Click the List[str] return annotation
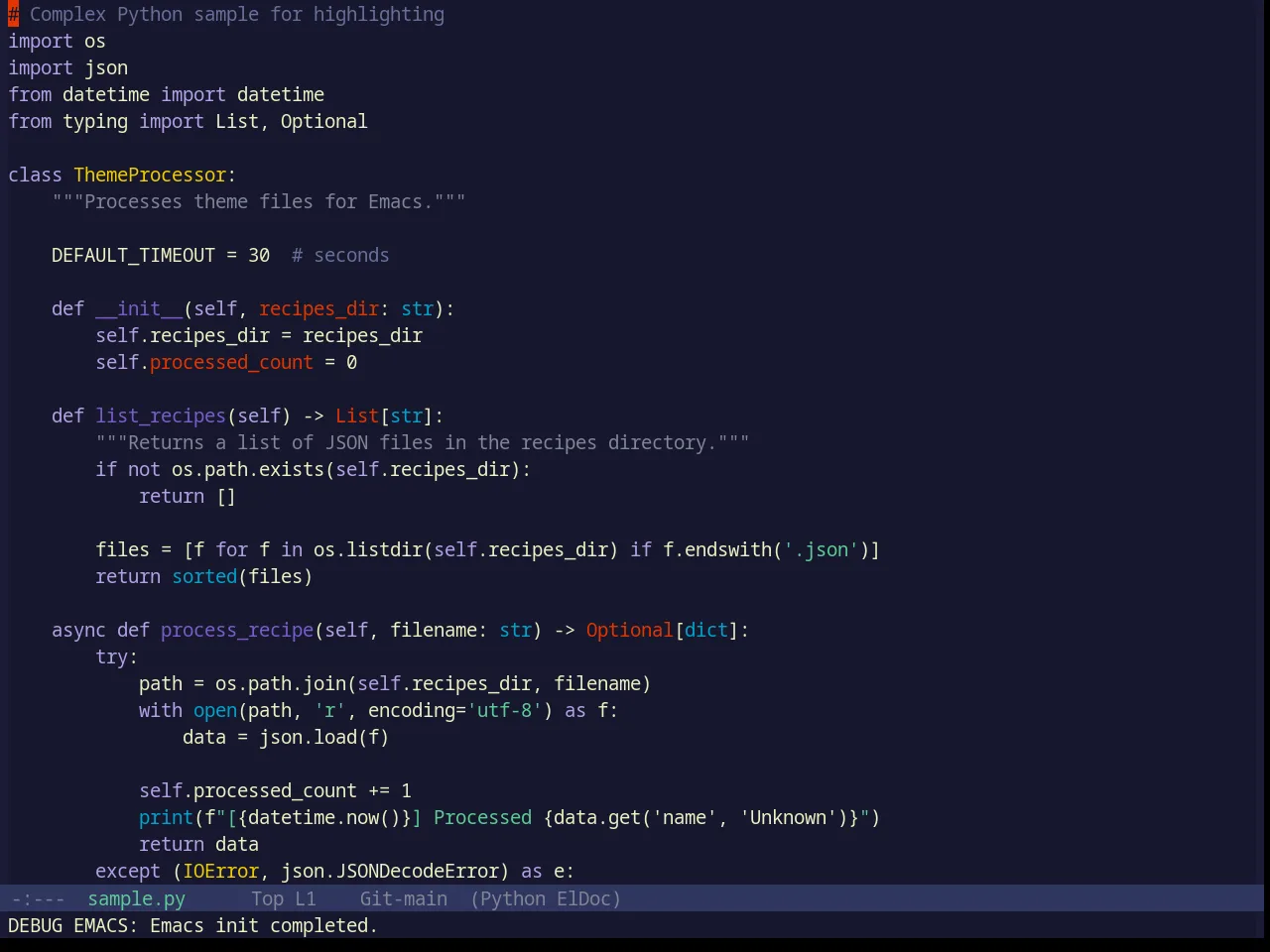Viewport: 1270px width, 952px height. point(384,416)
